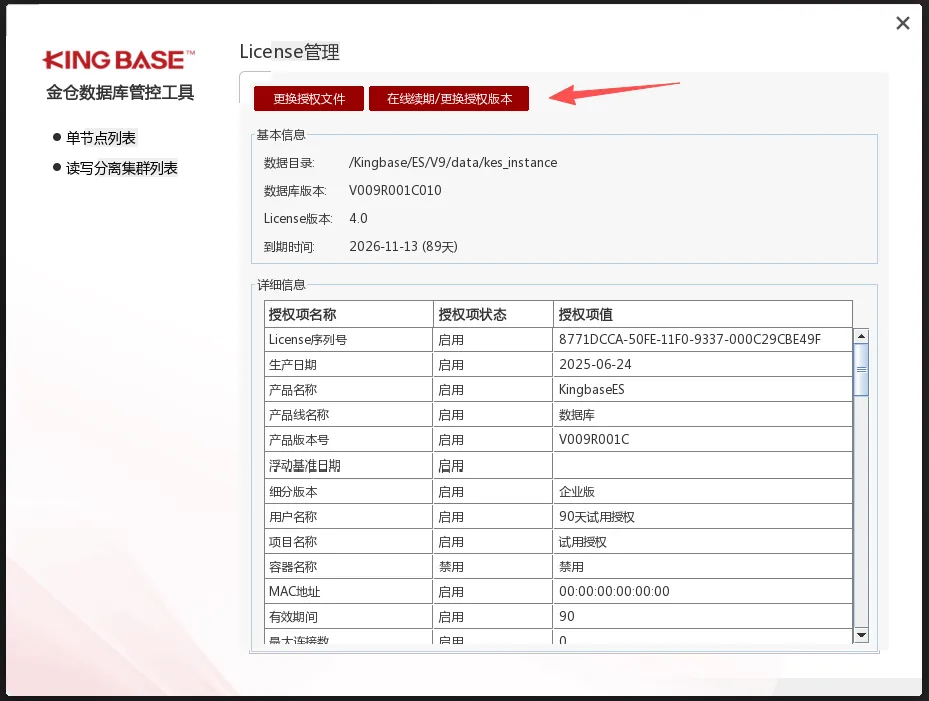Select the 试用授权 value cell

[703, 541]
